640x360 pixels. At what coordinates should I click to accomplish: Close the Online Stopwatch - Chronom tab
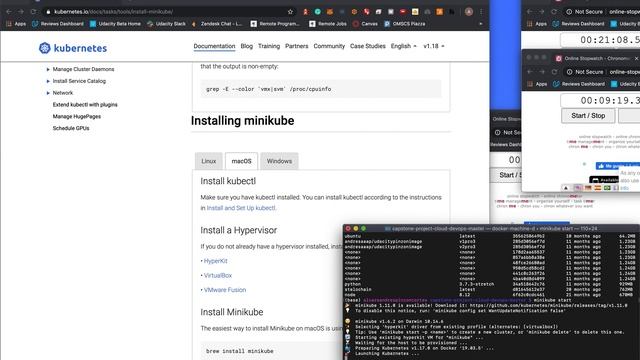coord(636,58)
